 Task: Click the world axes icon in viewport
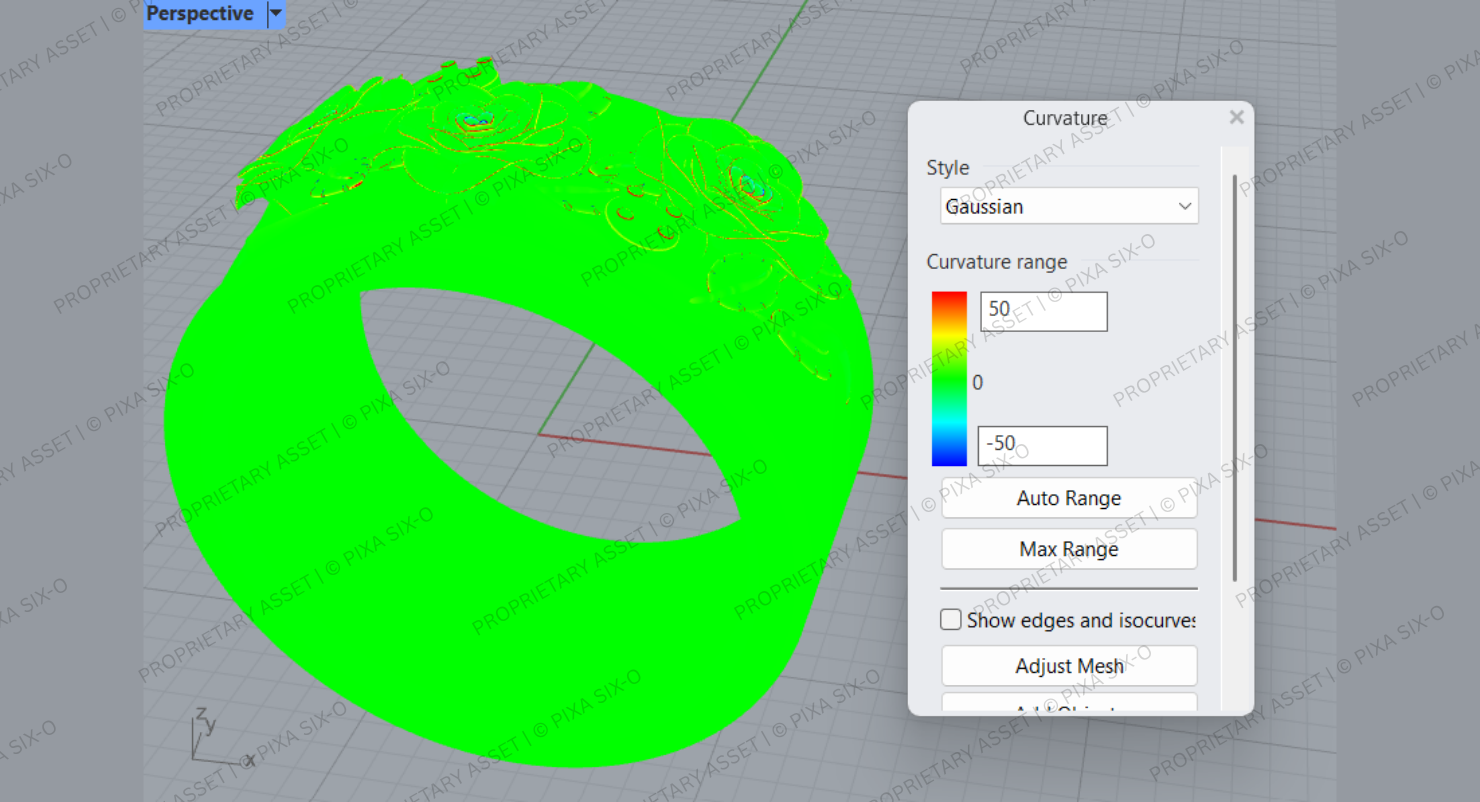click(222, 738)
